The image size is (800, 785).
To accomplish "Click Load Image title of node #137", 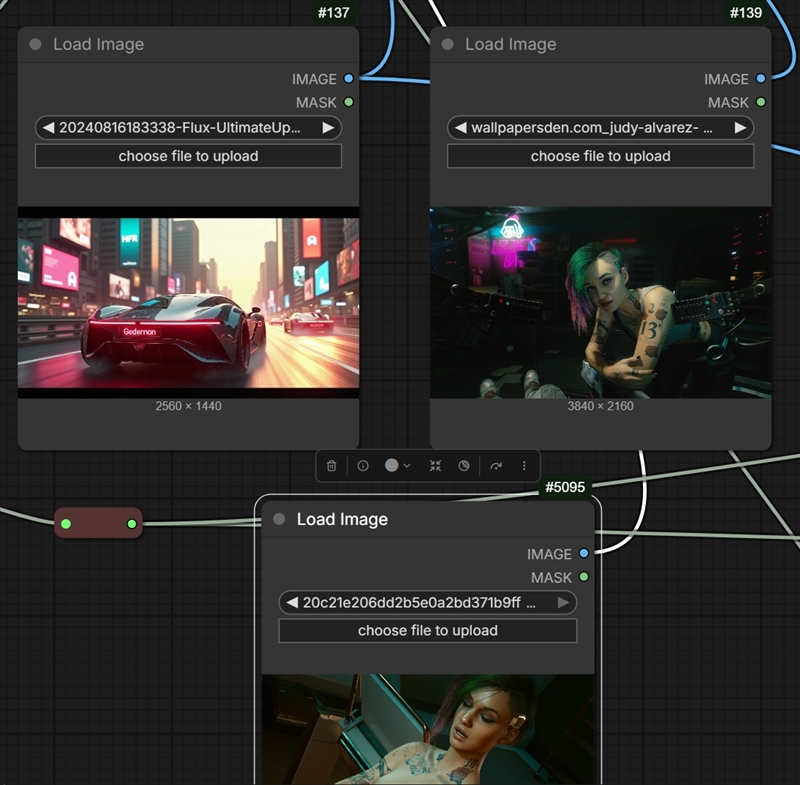I will (x=98, y=44).
